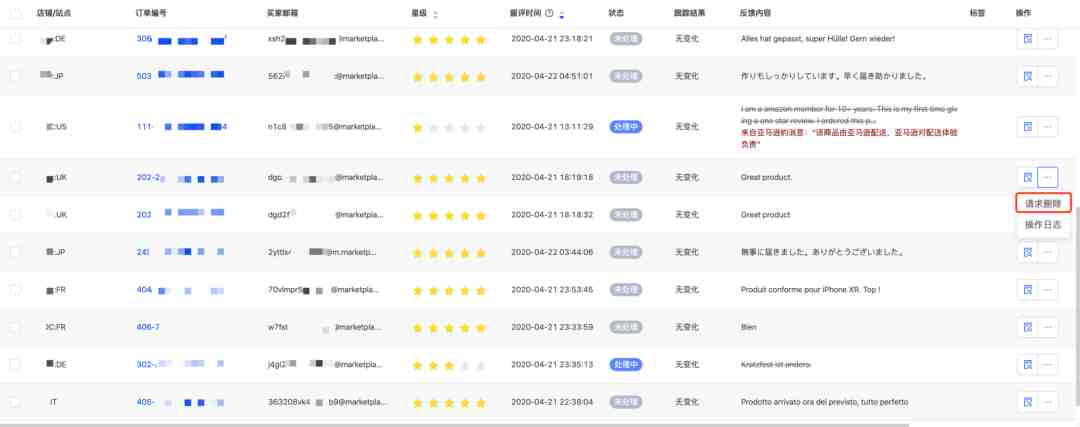1080x427 pixels.
Task: Choose 请求删除 from the popup menu
Action: click(x=1043, y=204)
